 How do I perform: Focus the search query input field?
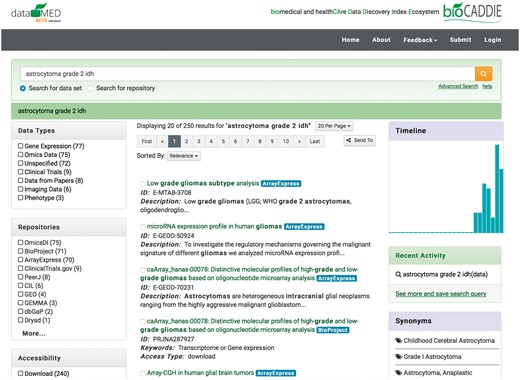click(248, 74)
